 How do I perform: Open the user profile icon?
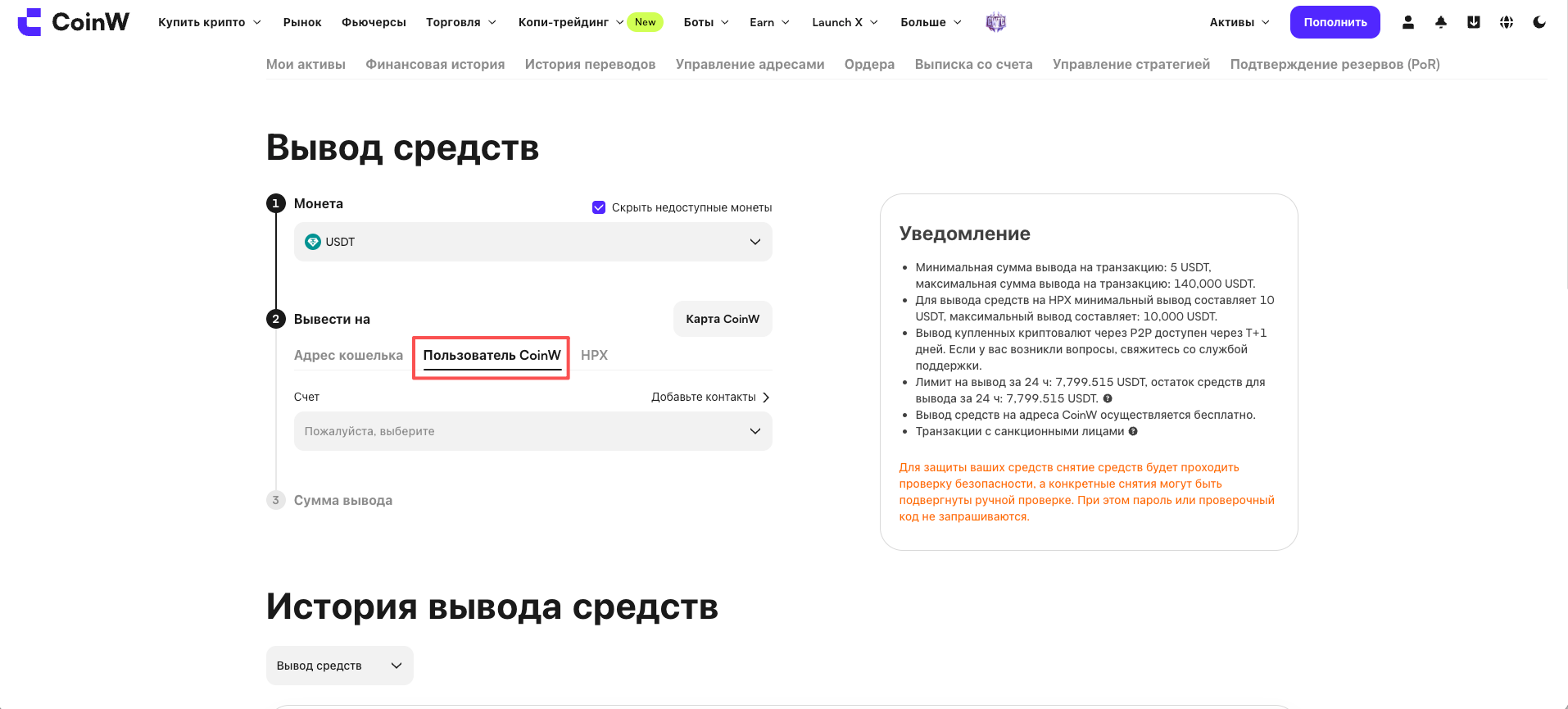tap(1407, 22)
